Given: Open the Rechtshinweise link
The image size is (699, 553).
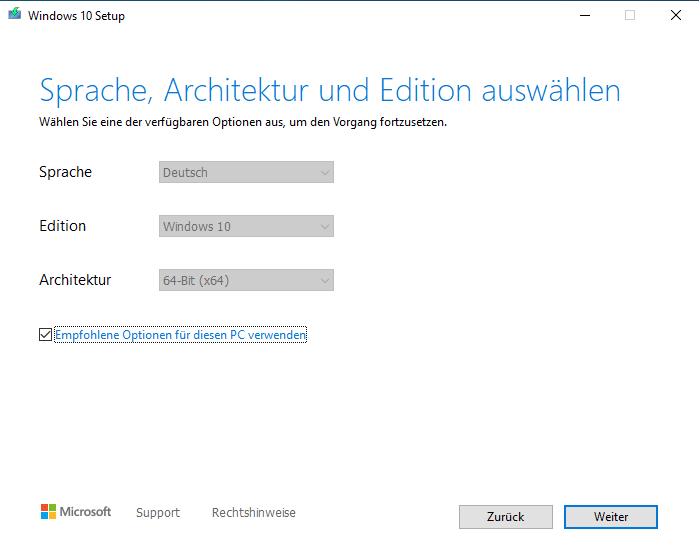Looking at the screenshot, I should [253, 512].
